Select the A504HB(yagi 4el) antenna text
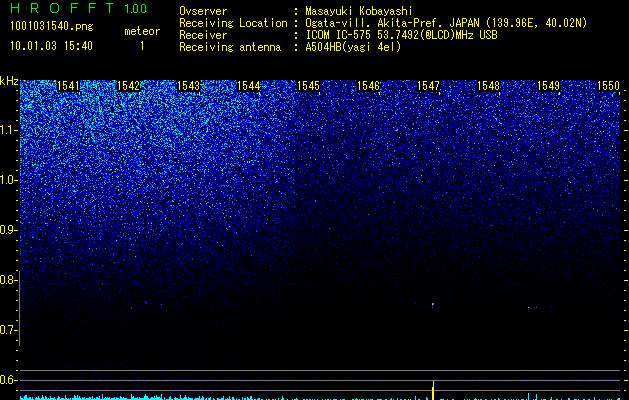 pos(353,47)
